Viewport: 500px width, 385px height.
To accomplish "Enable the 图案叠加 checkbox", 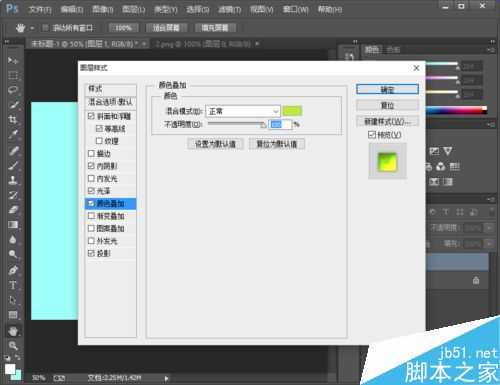I will tap(91, 228).
